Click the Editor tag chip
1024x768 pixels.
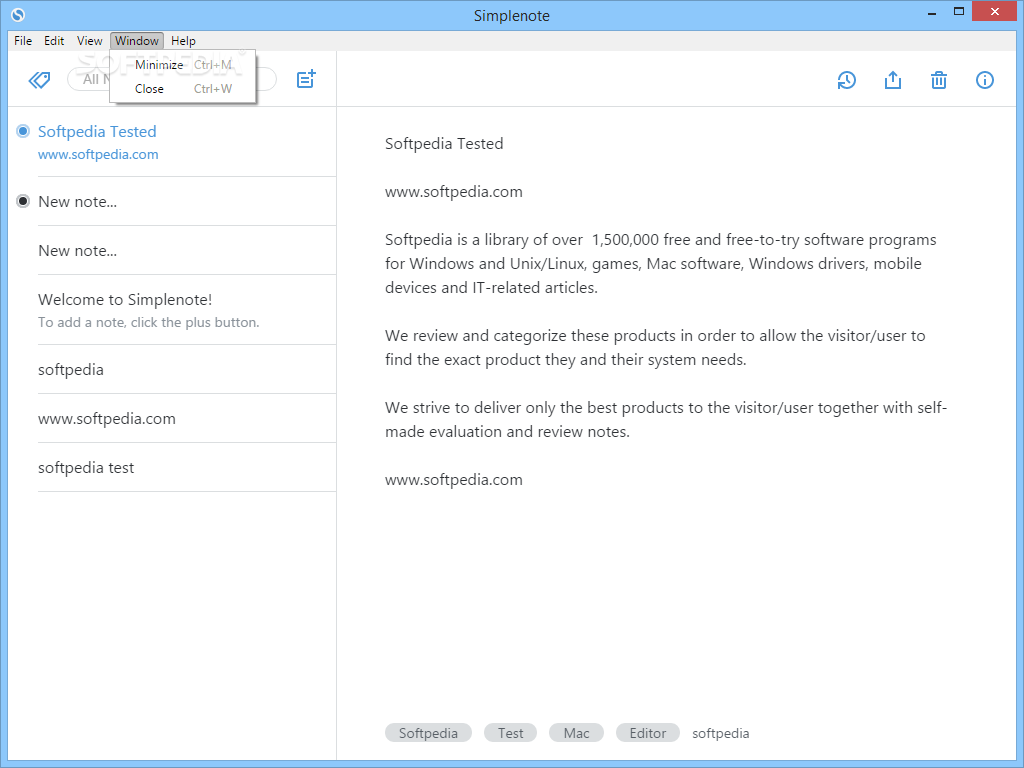[x=647, y=733]
